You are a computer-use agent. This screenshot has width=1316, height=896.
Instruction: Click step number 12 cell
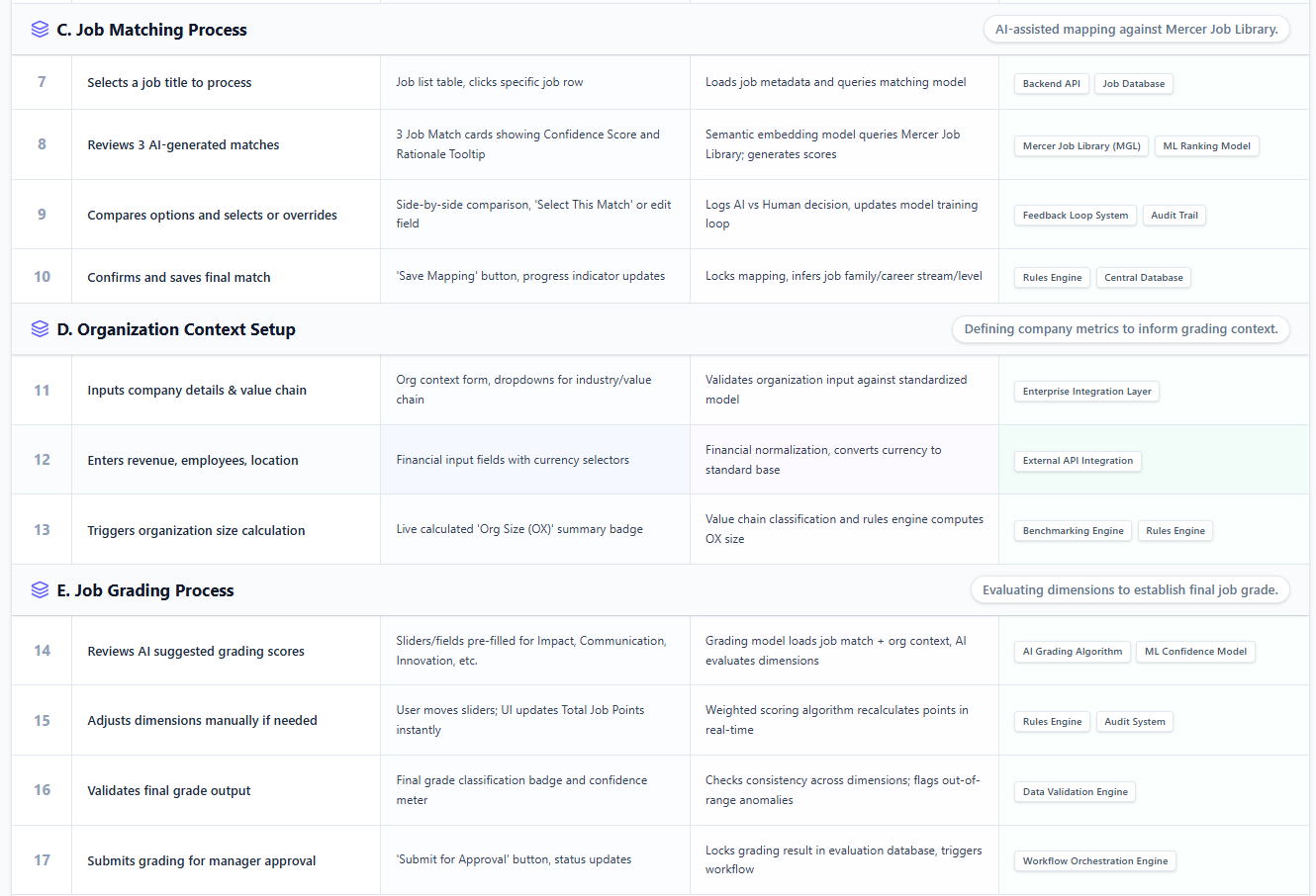click(x=42, y=460)
